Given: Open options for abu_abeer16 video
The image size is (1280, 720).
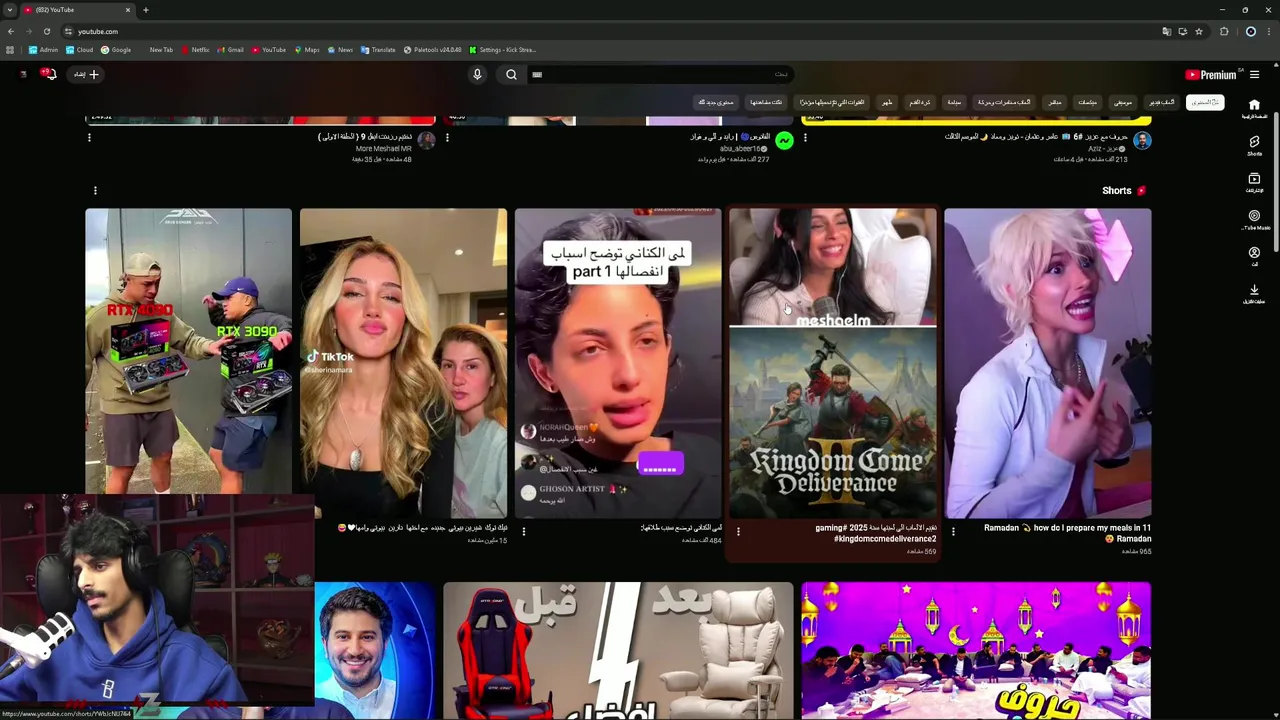Looking at the screenshot, I should 447,138.
